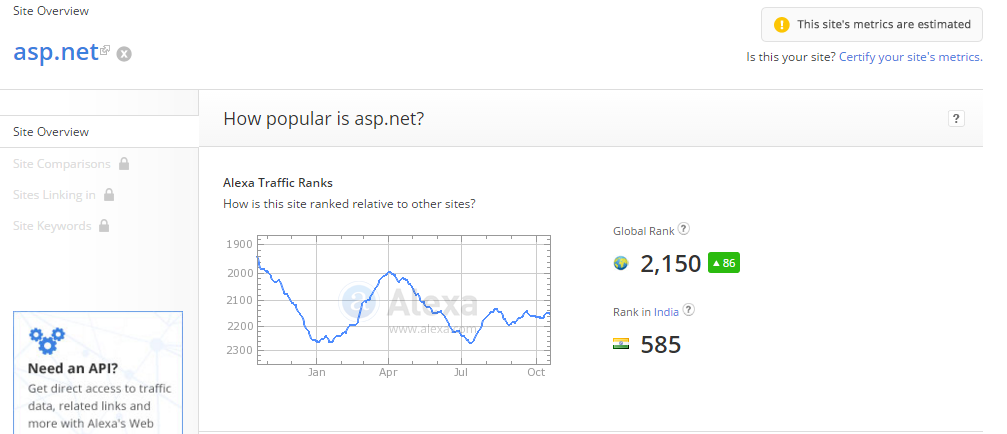This screenshot has width=1007, height=434.
Task: Click the Site Overview breadcrumb text at top
Action: 51,11
